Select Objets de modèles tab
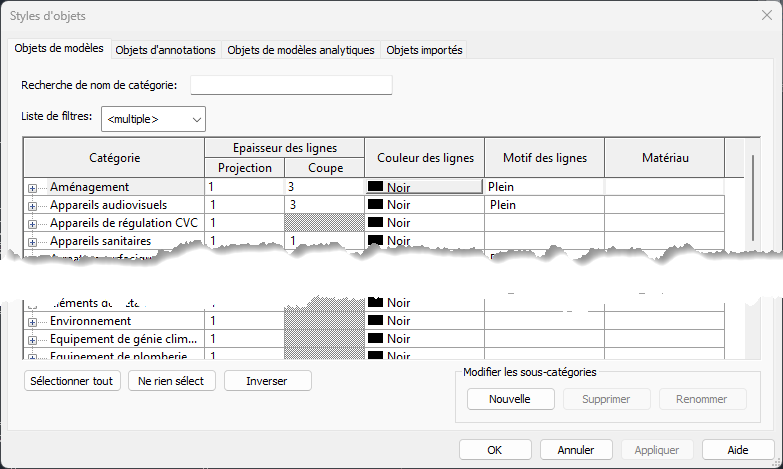Image resolution: width=783 pixels, height=469 pixels. point(59,48)
